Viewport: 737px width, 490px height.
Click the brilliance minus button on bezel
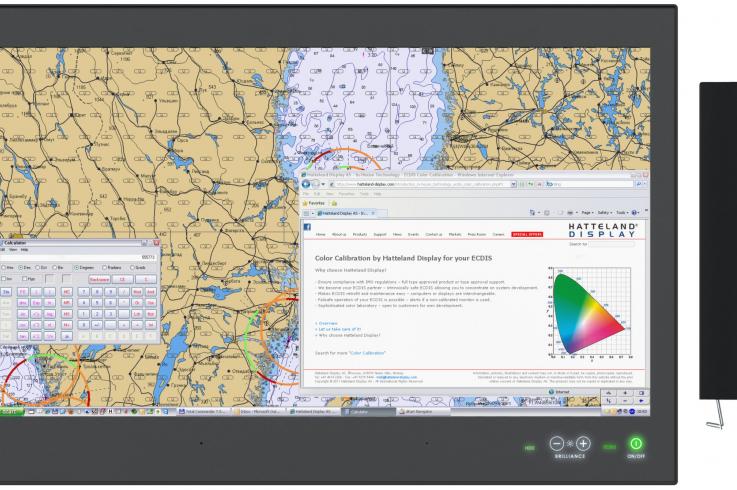tap(557, 443)
